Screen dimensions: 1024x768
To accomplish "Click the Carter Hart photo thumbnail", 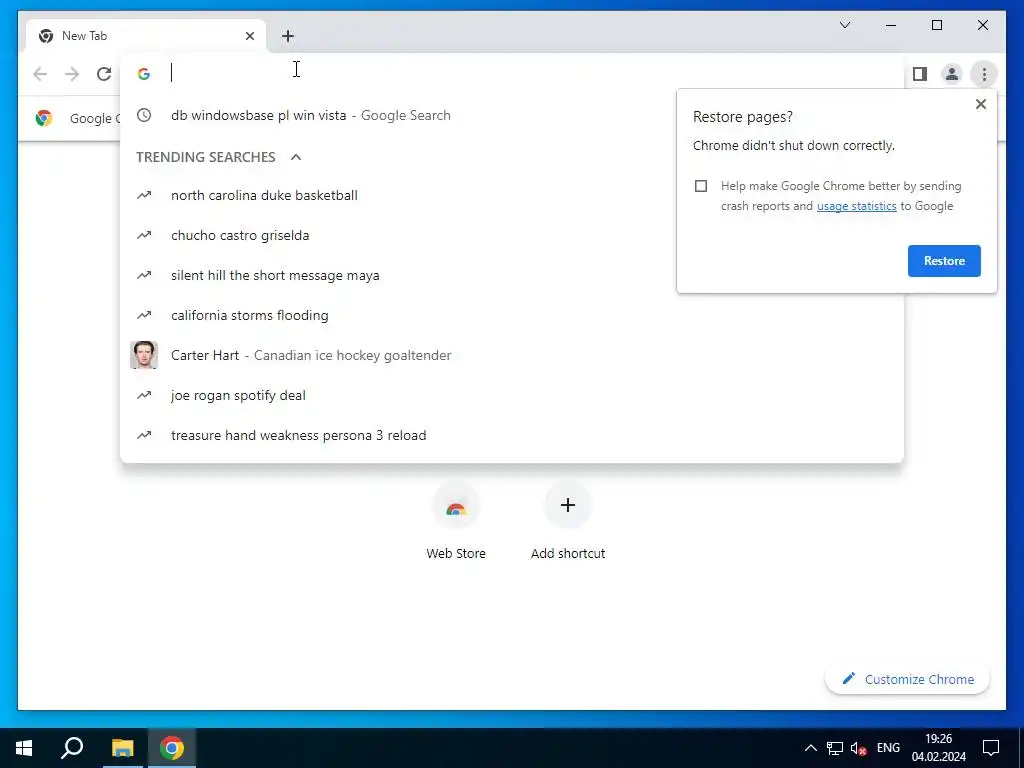I will point(144,355).
